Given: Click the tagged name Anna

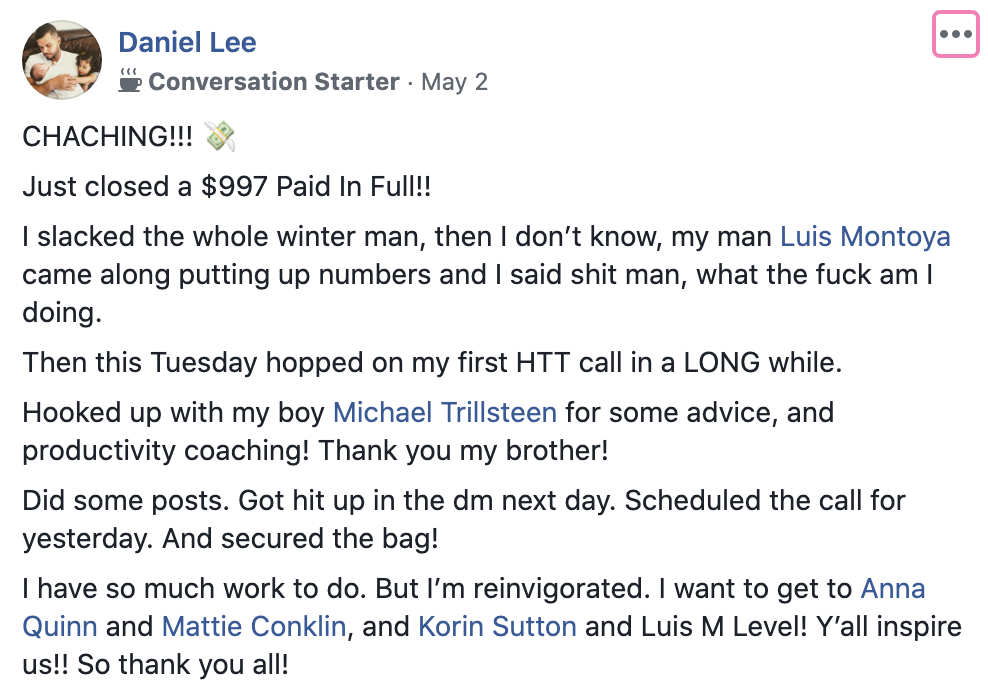Looking at the screenshot, I should pos(893,589).
